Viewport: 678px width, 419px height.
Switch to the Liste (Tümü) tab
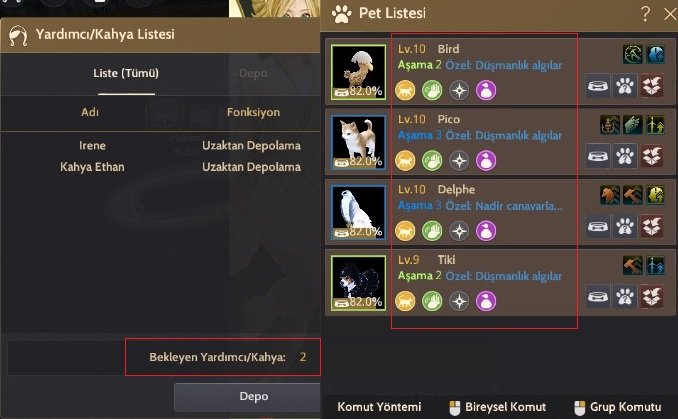tap(126, 73)
